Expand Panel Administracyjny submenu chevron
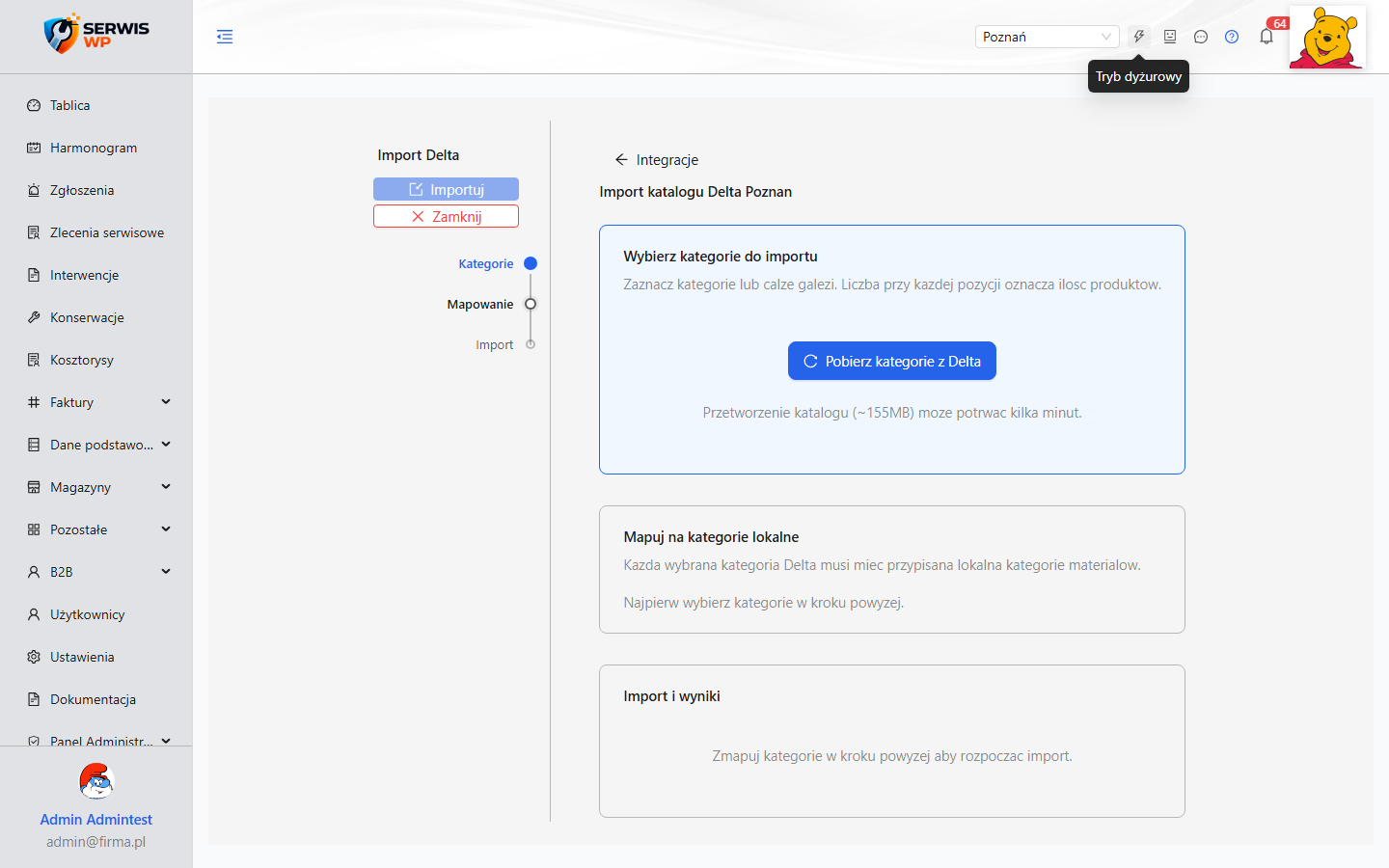This screenshot has width=1389, height=868. click(166, 741)
